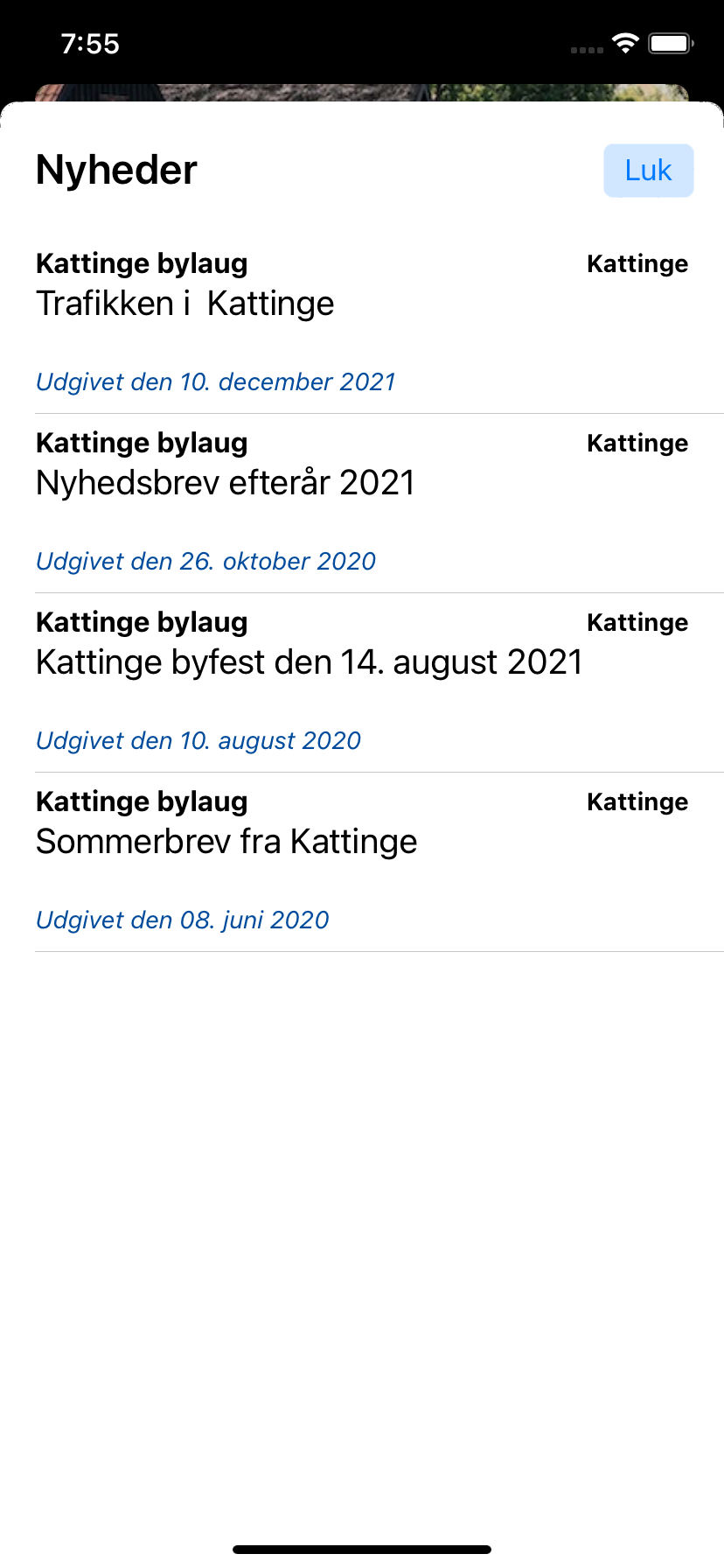
Task: Tap date Udgivet den 10. august 2020
Action: point(198,741)
